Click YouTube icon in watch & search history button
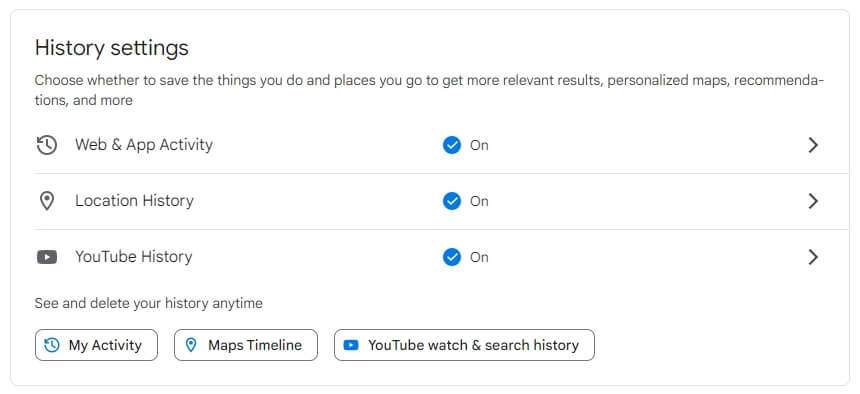 (x=350, y=345)
